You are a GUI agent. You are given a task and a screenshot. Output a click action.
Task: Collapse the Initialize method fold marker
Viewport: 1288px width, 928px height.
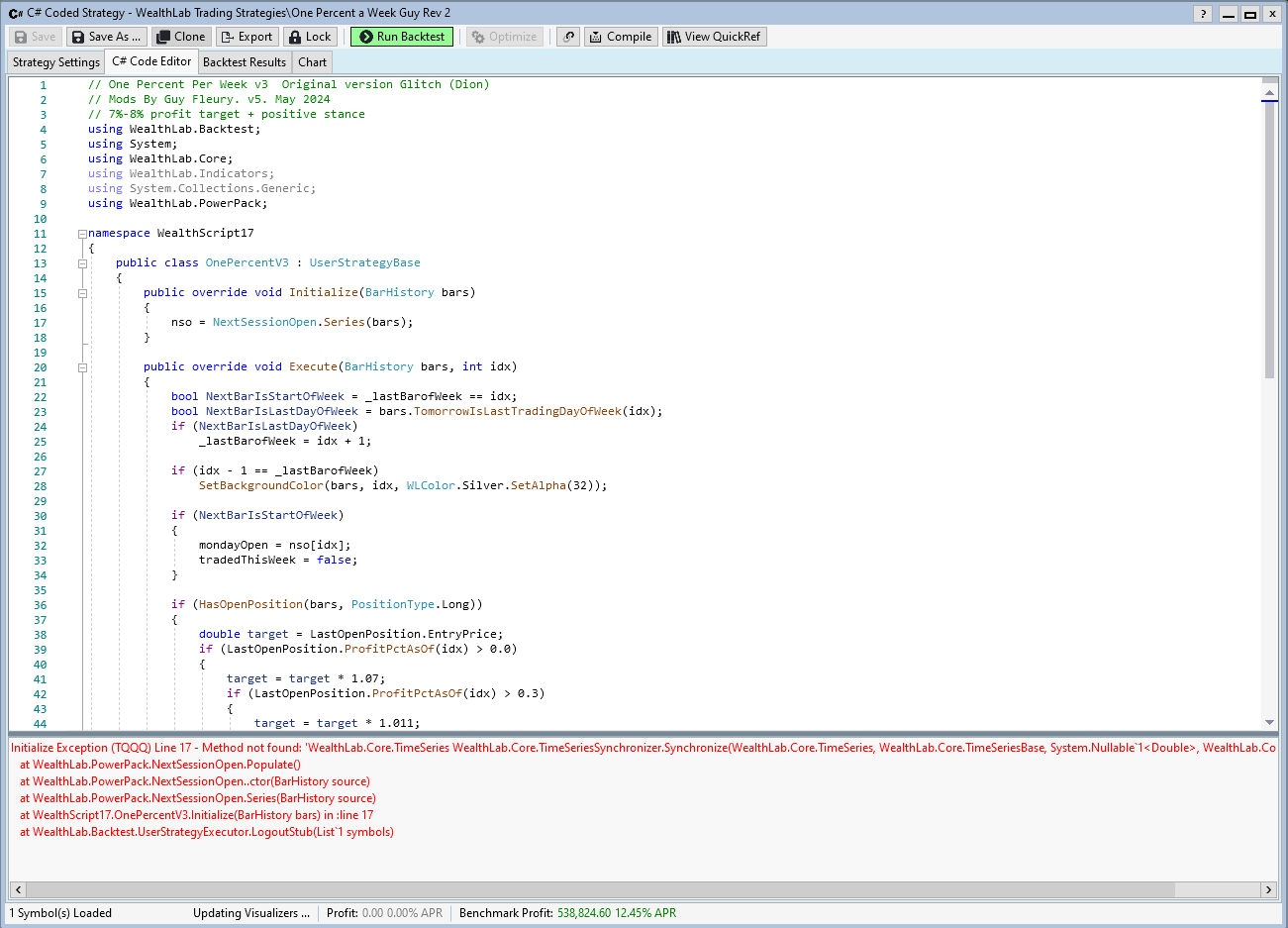(x=82, y=293)
